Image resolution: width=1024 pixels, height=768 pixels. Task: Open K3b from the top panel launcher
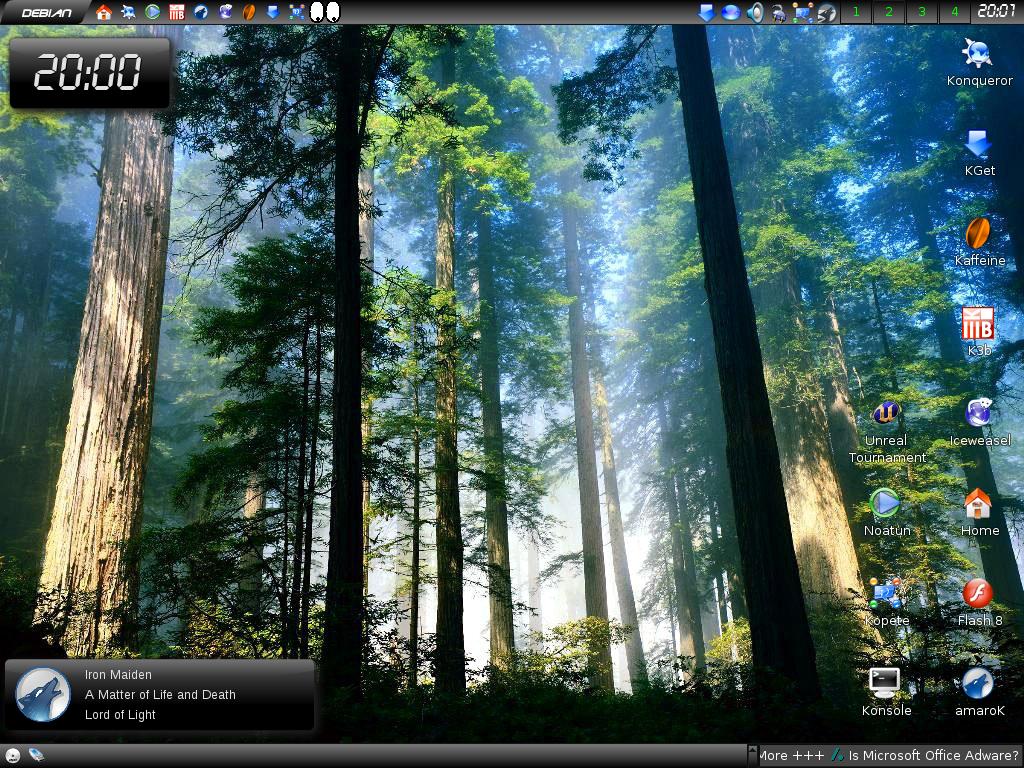pos(176,12)
